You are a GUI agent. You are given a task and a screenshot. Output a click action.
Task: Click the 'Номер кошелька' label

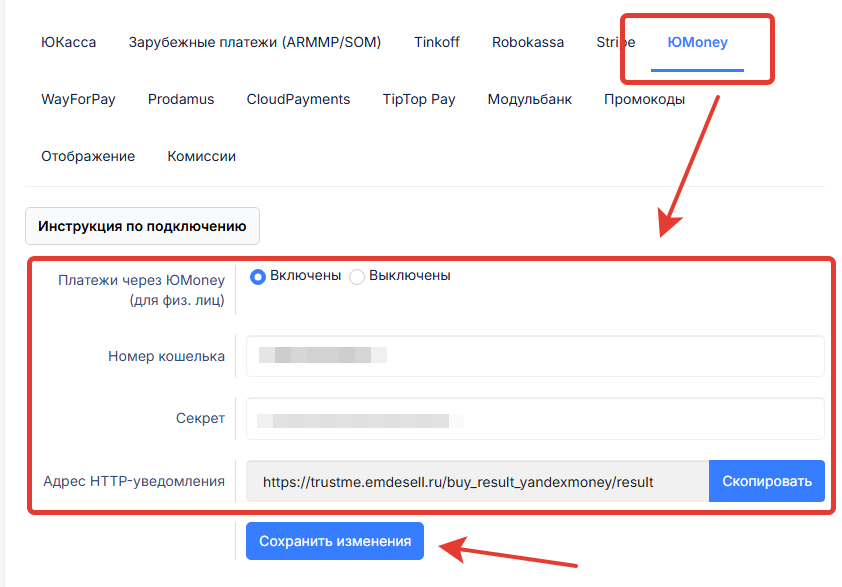tap(166, 356)
